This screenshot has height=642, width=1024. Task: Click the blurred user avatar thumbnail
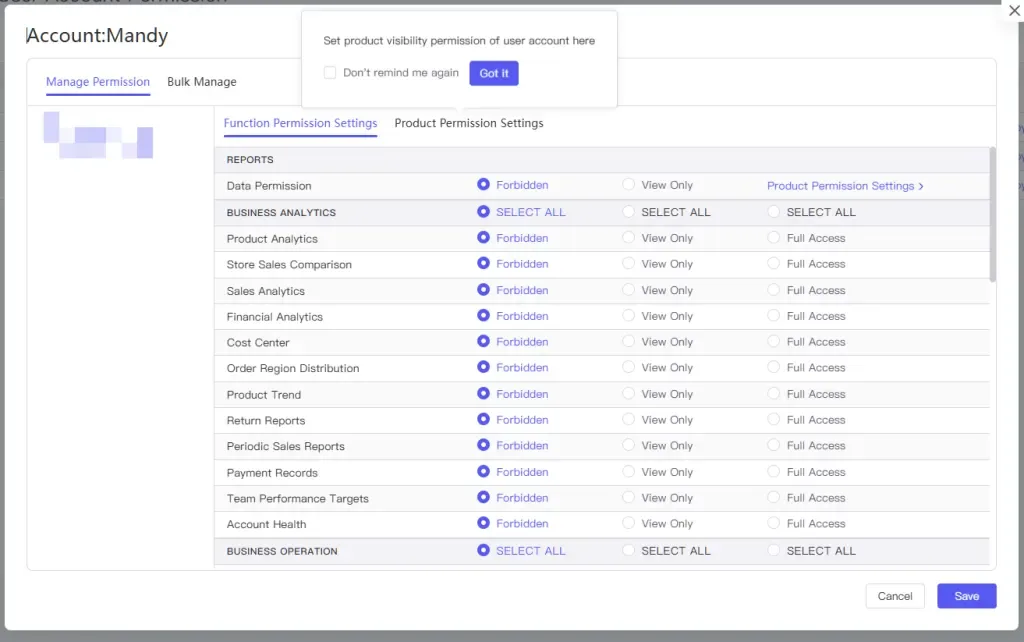99,135
